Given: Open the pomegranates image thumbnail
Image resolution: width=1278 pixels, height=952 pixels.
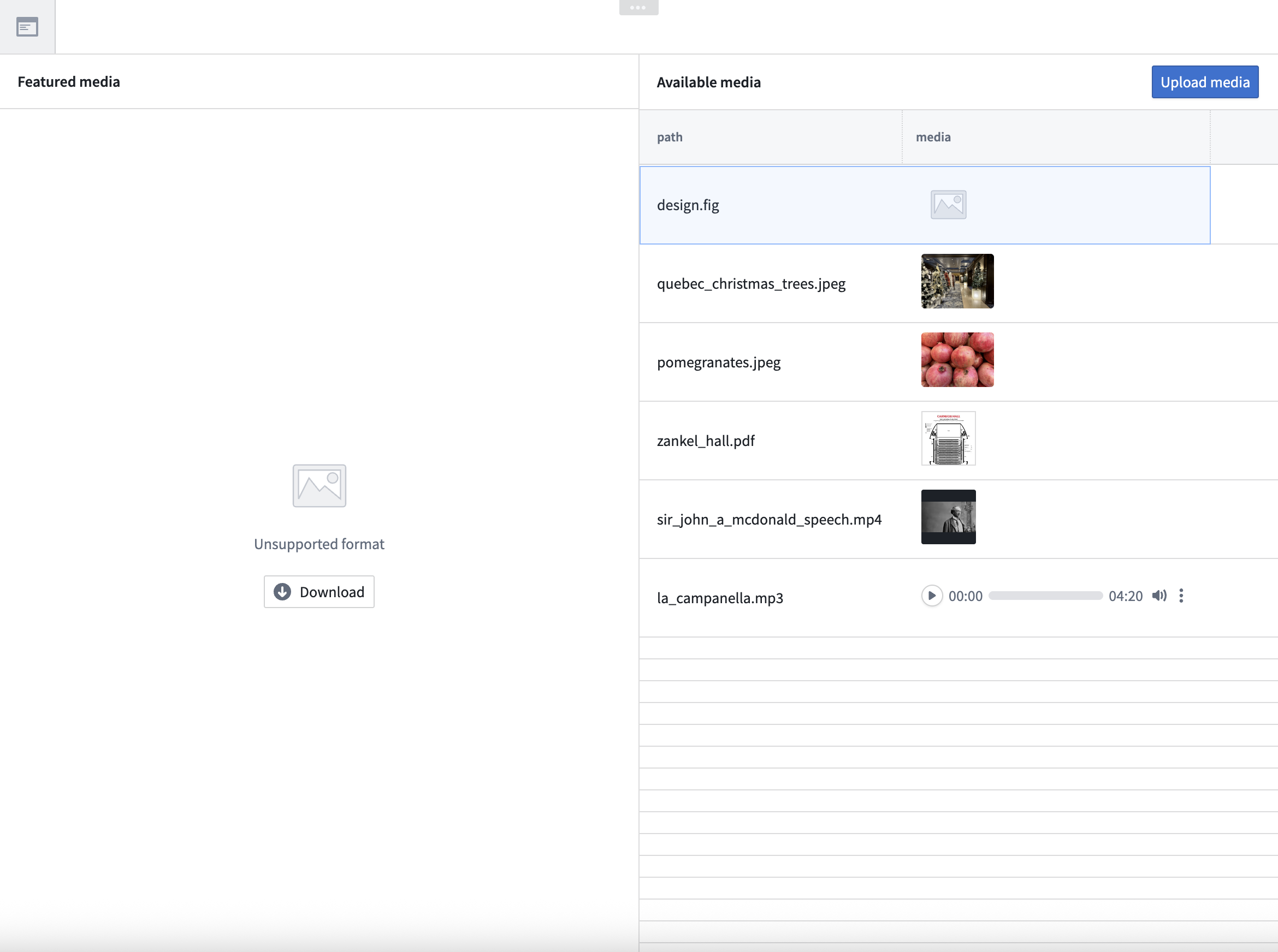Looking at the screenshot, I should [957, 360].
